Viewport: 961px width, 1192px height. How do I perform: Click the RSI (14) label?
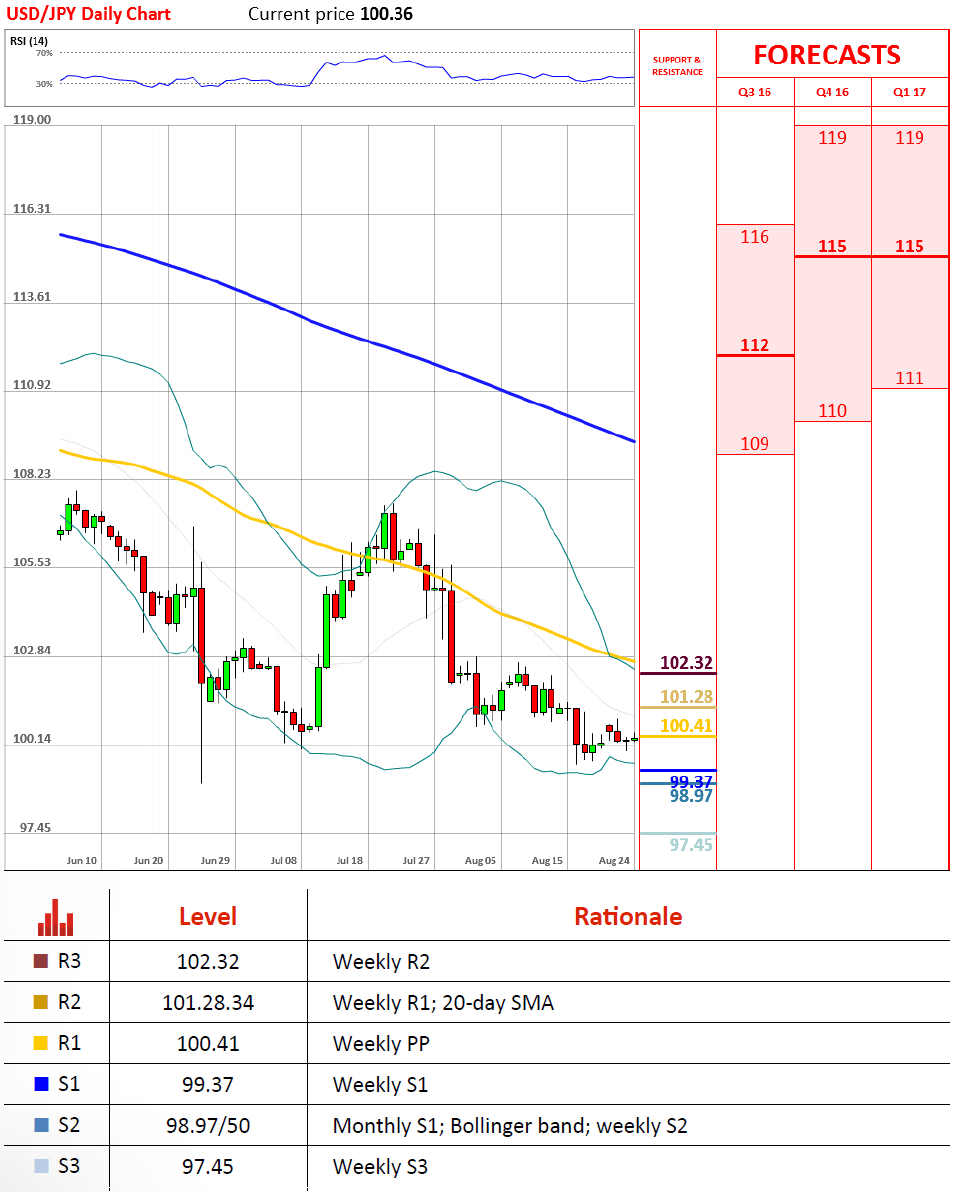tap(29, 41)
